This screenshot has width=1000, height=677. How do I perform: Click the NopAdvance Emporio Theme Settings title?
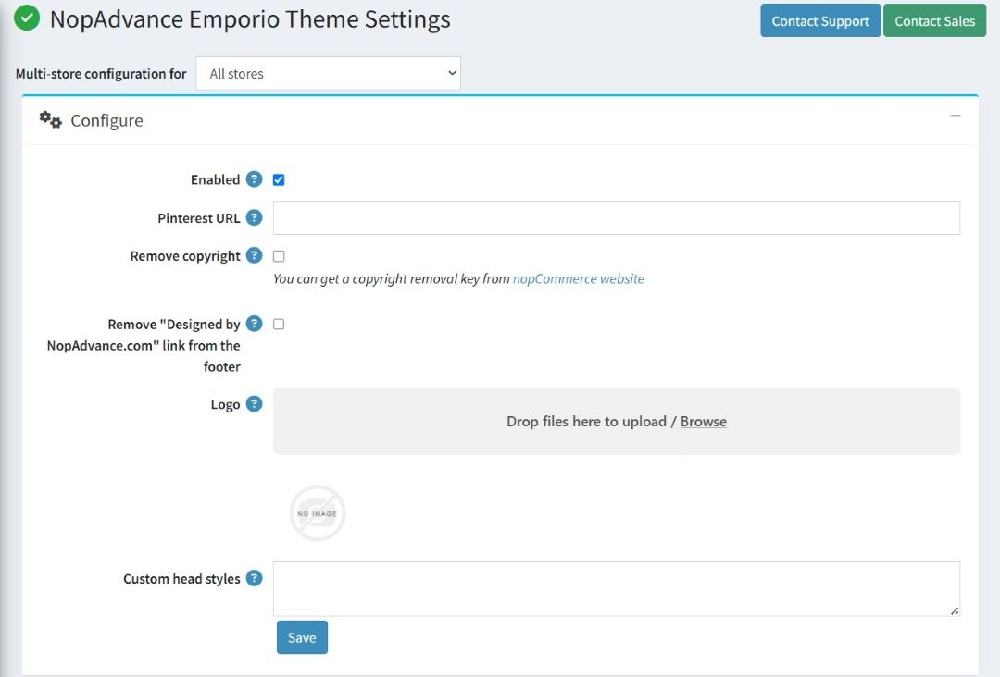pos(250,19)
